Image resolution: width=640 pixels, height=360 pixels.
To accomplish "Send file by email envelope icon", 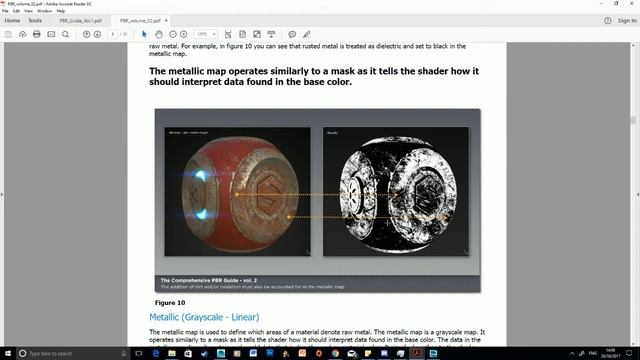I will coord(51,34).
